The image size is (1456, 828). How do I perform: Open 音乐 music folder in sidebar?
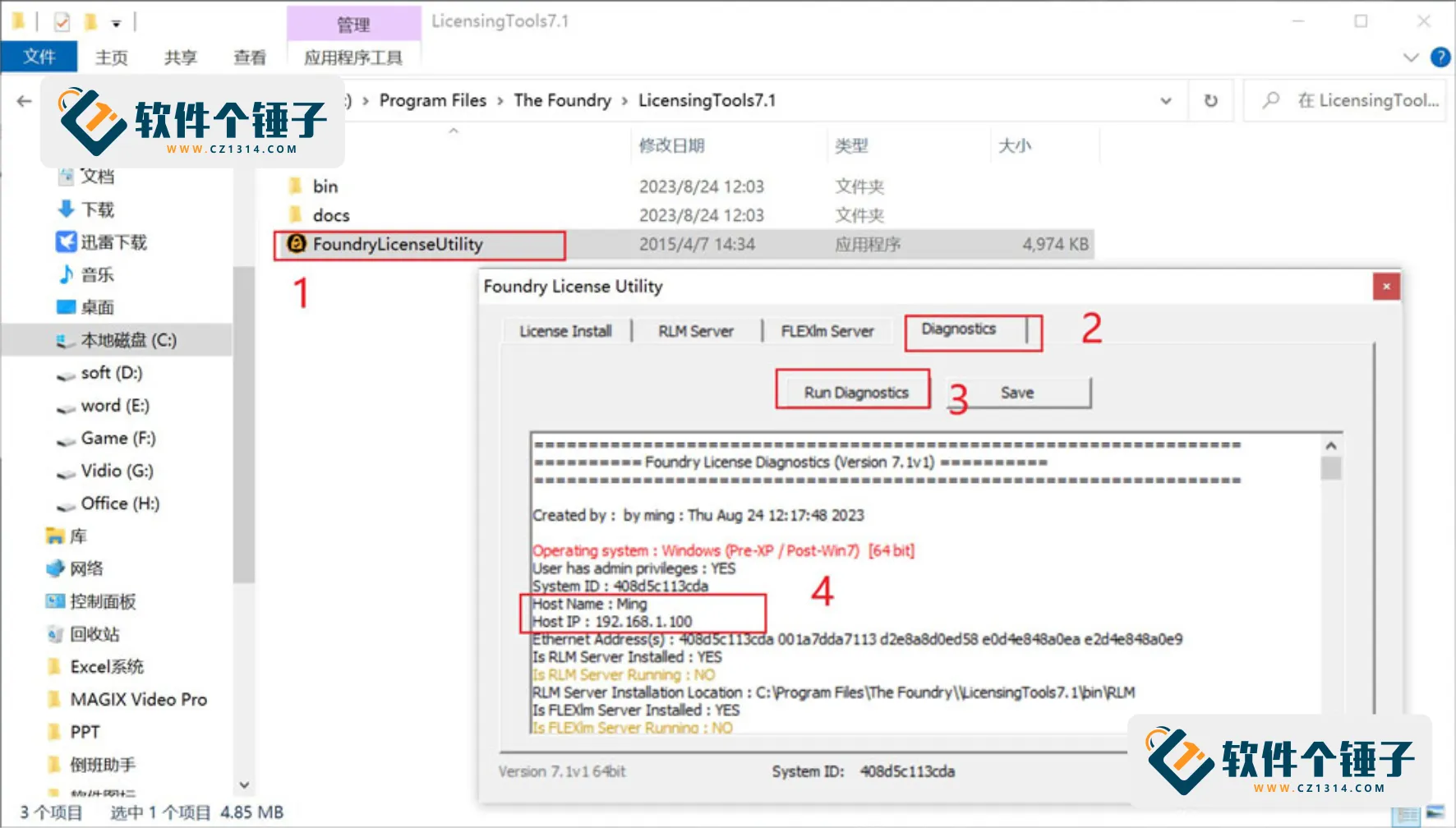[97, 274]
